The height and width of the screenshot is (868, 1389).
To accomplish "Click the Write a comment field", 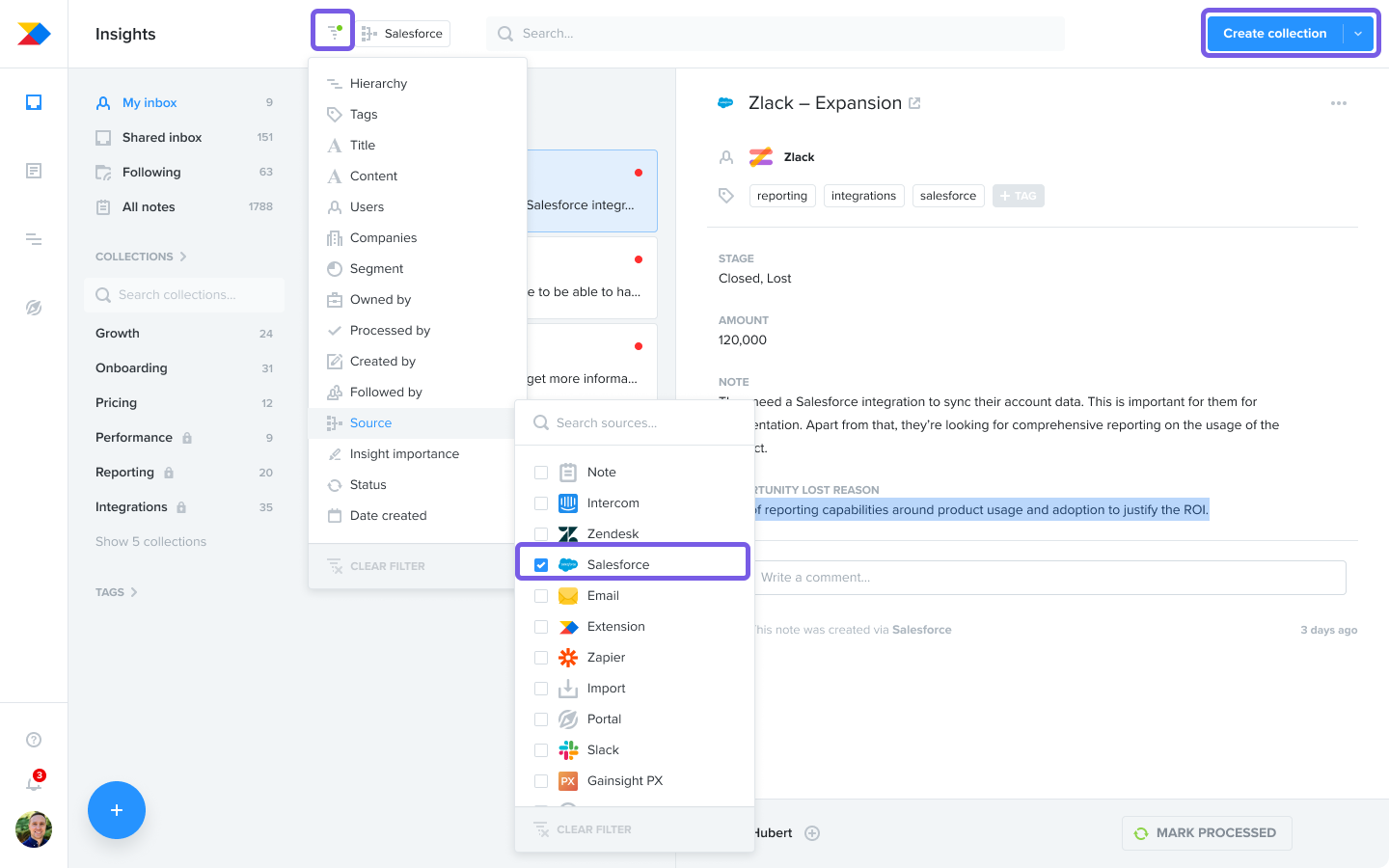I will 1049,578.
